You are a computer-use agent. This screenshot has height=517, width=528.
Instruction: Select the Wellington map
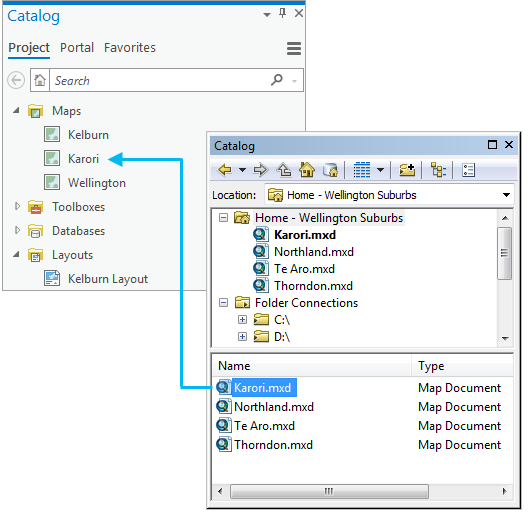(97, 183)
